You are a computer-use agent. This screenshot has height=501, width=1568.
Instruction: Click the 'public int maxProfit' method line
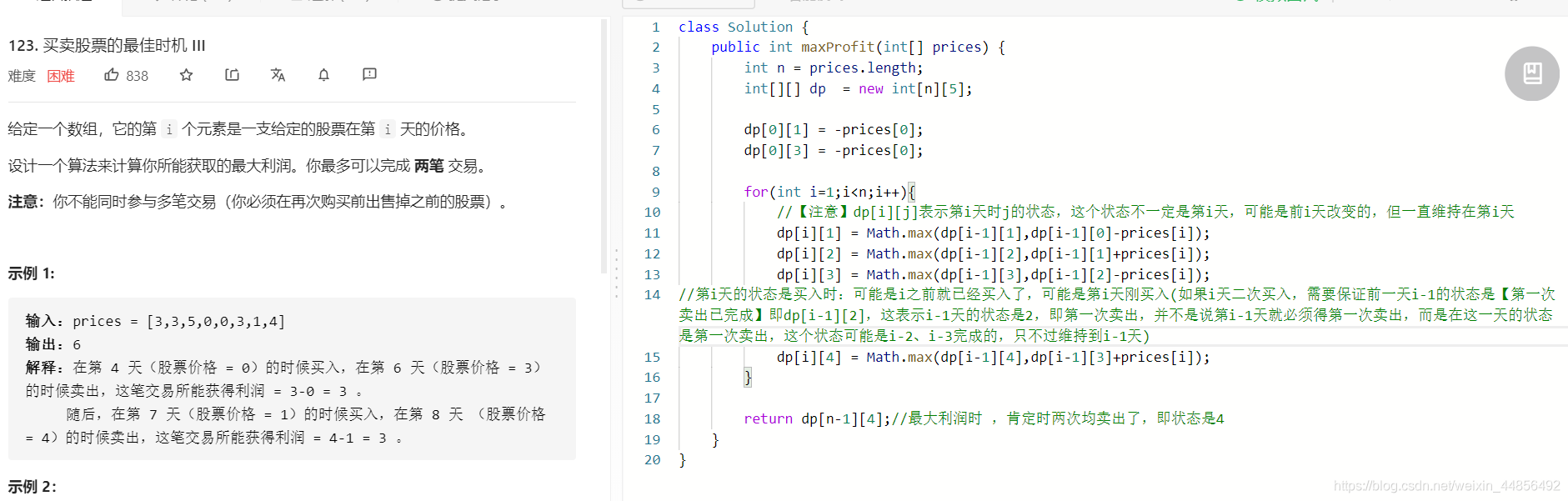[859, 48]
